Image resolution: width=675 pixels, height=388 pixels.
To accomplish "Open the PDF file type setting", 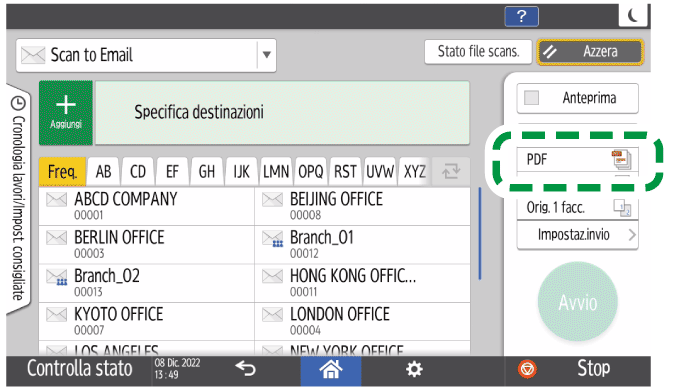I will click(x=577, y=160).
